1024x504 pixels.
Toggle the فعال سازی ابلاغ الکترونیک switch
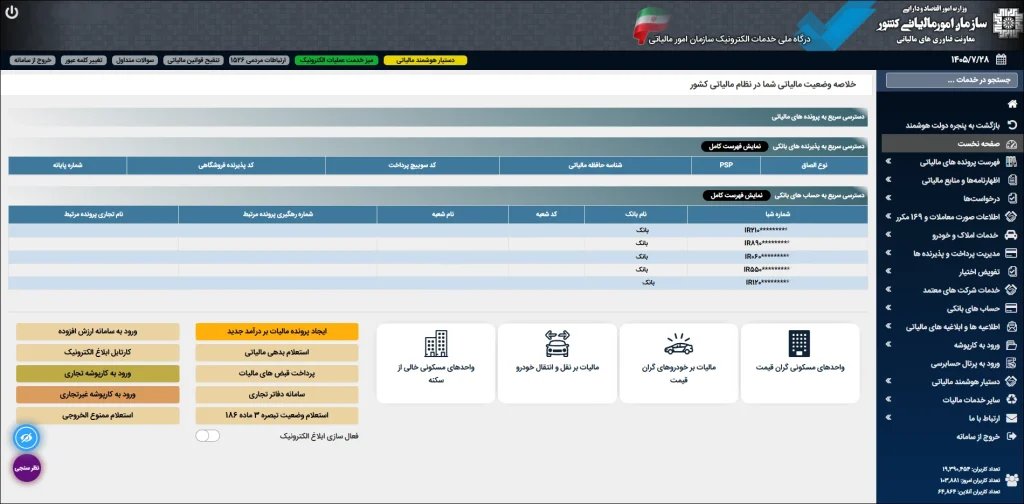point(208,435)
